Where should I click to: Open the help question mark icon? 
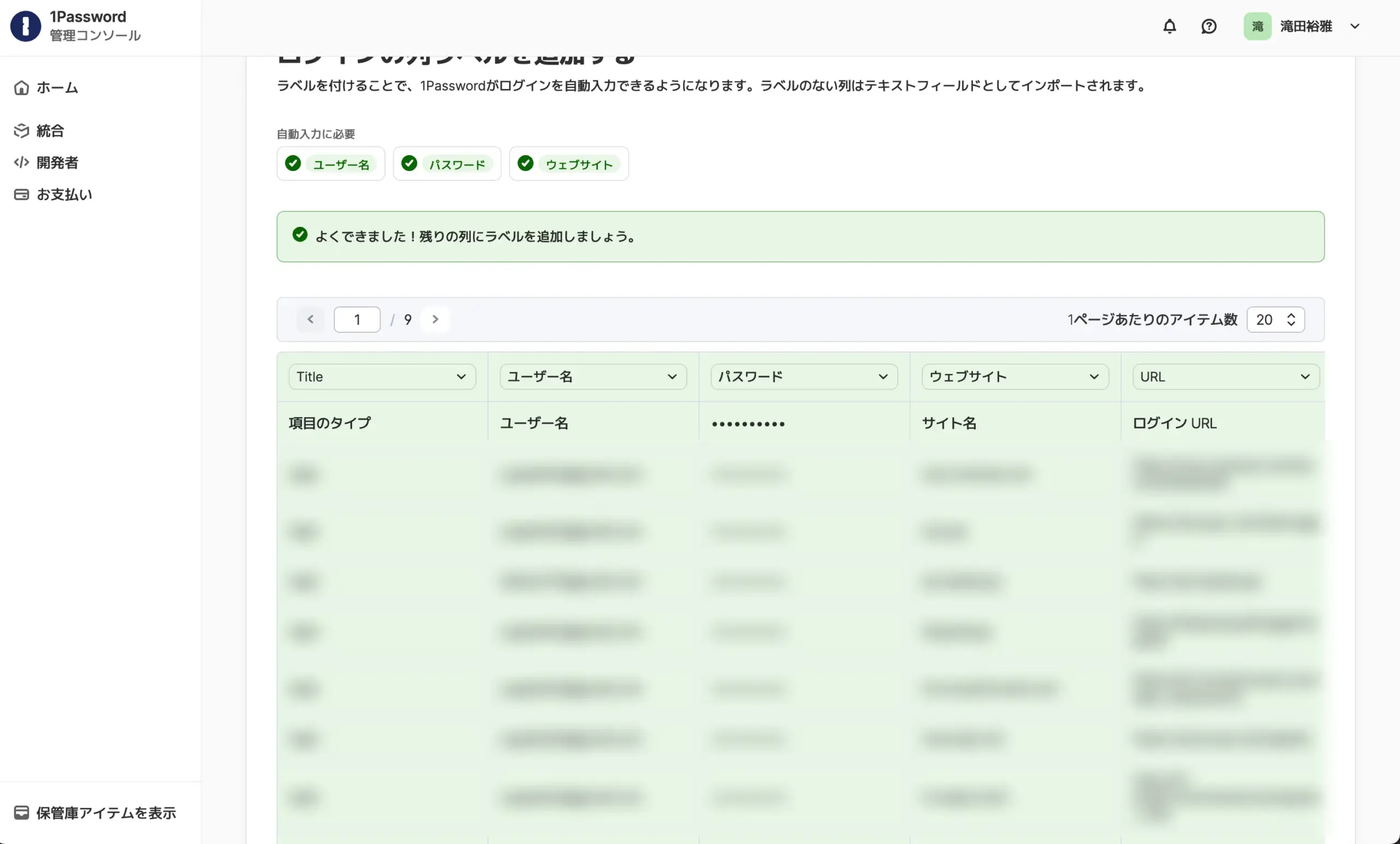(1209, 26)
